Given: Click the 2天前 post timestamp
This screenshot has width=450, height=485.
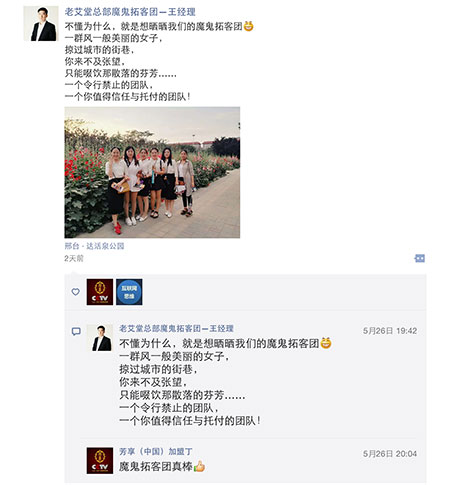Looking at the screenshot, I should click(x=74, y=258).
